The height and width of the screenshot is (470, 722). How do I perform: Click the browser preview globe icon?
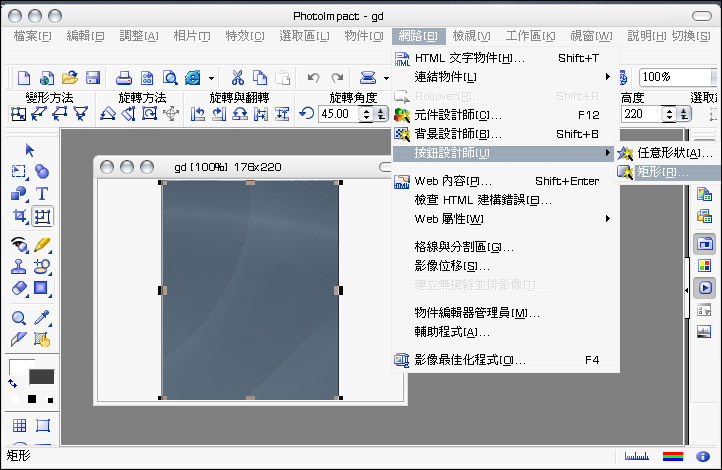(x=192, y=78)
